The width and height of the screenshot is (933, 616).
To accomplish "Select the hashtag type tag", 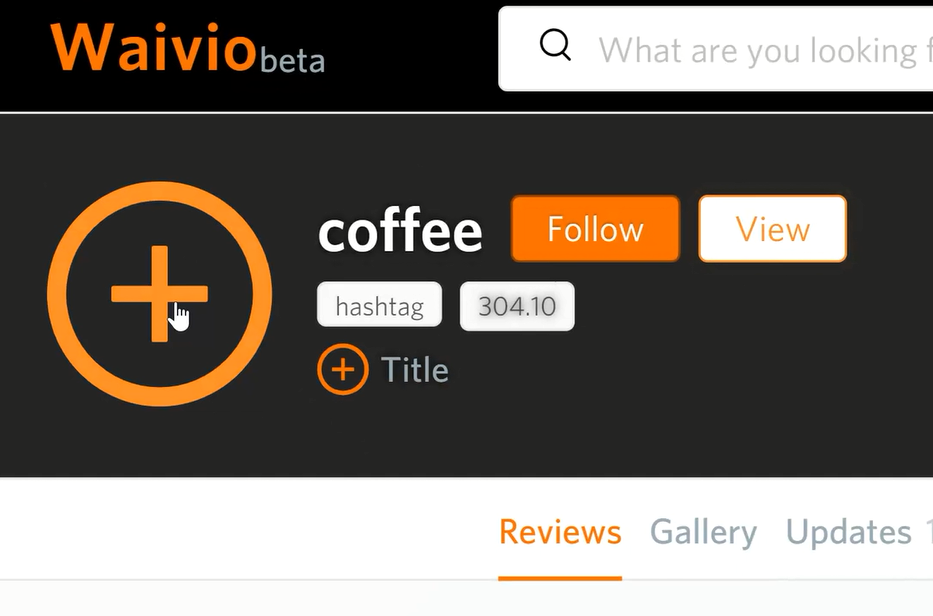I will (379, 306).
